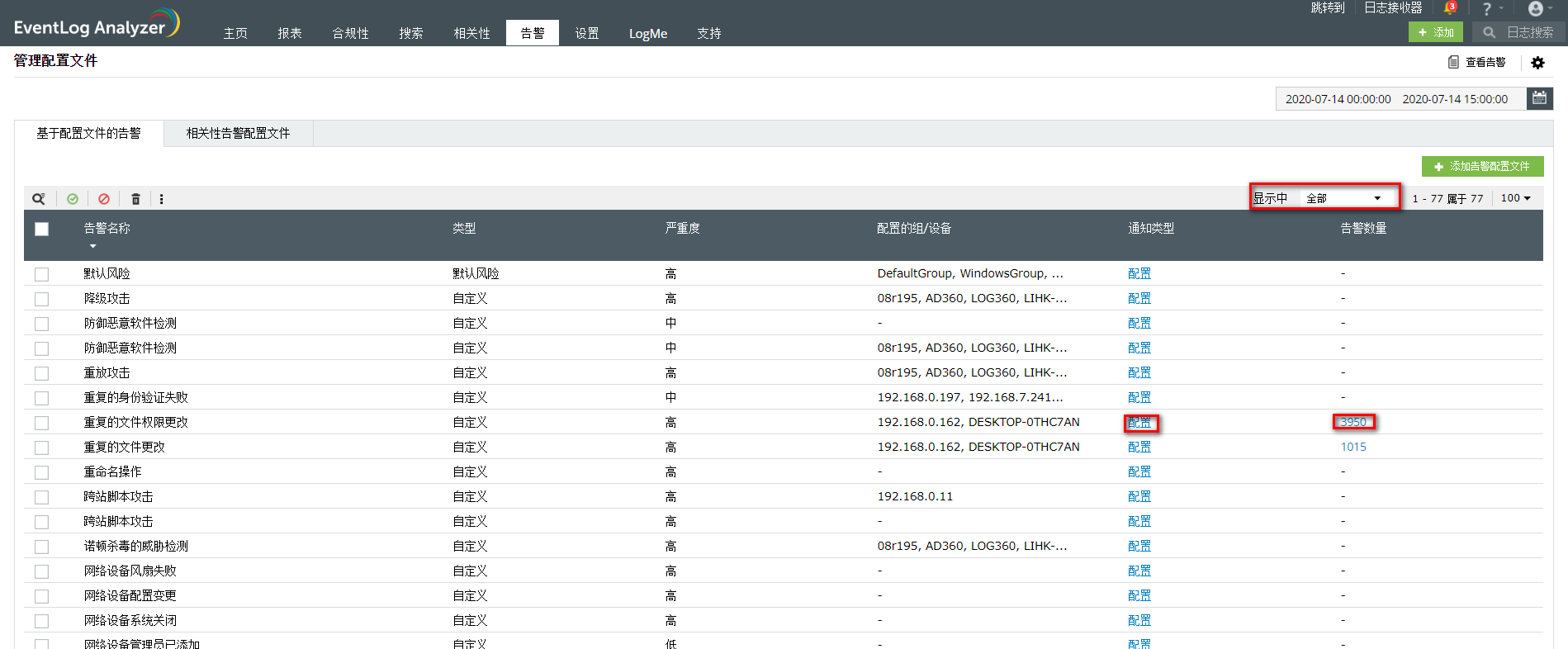Toggle the select-all checkbox in table header
Image resolution: width=1568 pixels, height=649 pixels.
coord(42,229)
